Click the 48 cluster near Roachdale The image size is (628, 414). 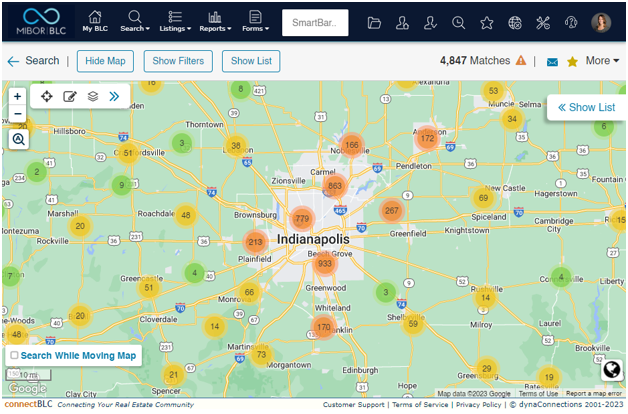click(186, 215)
